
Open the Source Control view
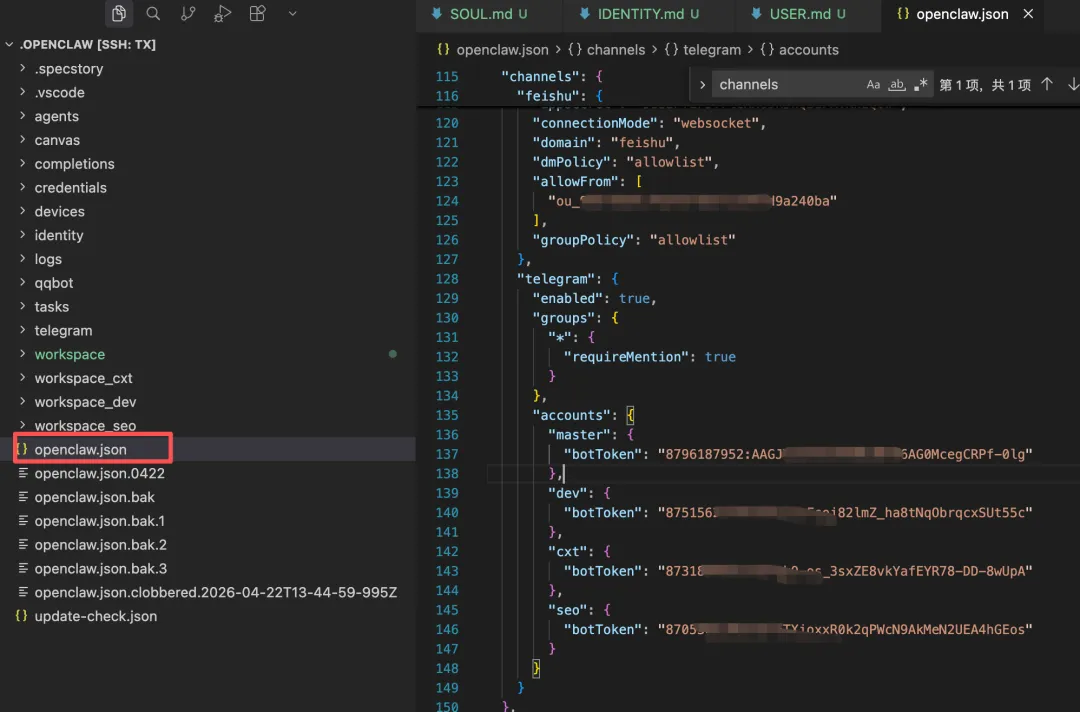[x=188, y=14]
